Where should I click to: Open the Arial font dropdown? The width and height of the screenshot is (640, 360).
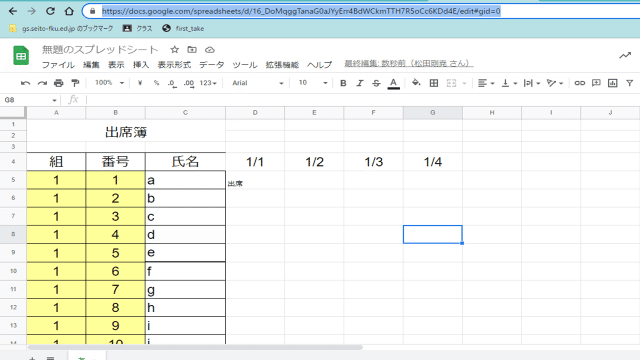[258, 83]
